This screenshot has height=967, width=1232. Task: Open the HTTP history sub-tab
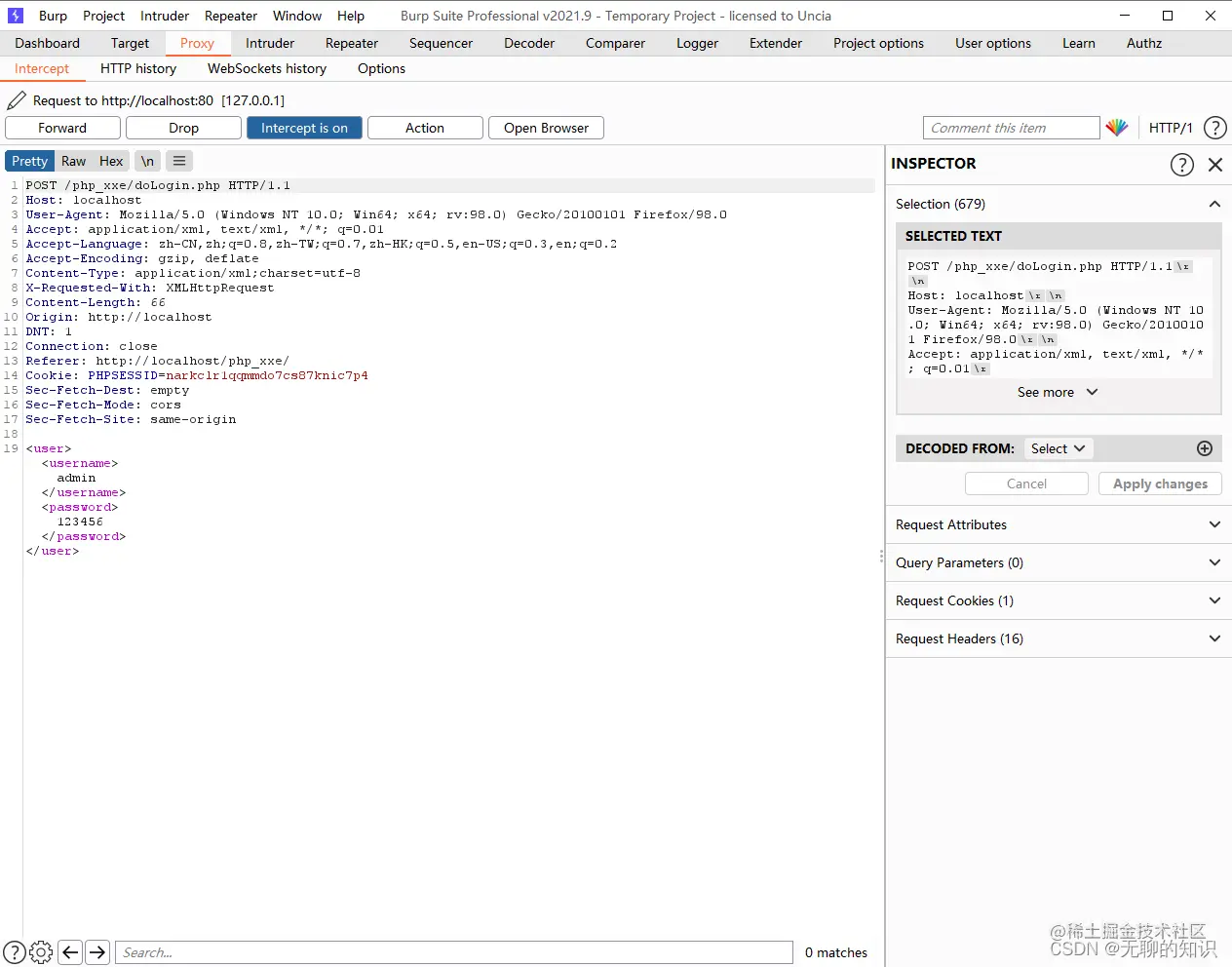[138, 68]
